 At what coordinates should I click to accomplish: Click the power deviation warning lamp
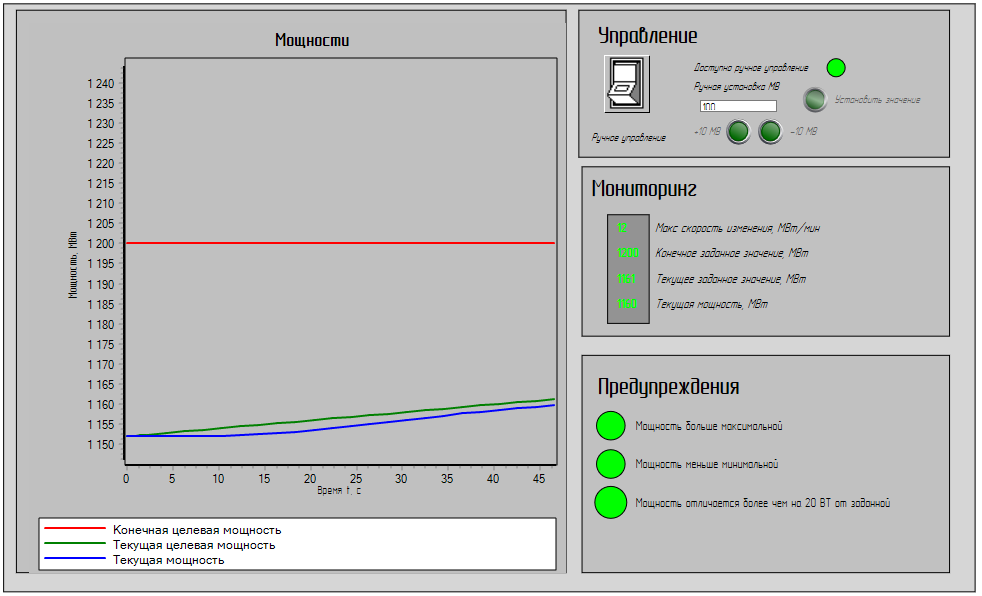pos(610,502)
